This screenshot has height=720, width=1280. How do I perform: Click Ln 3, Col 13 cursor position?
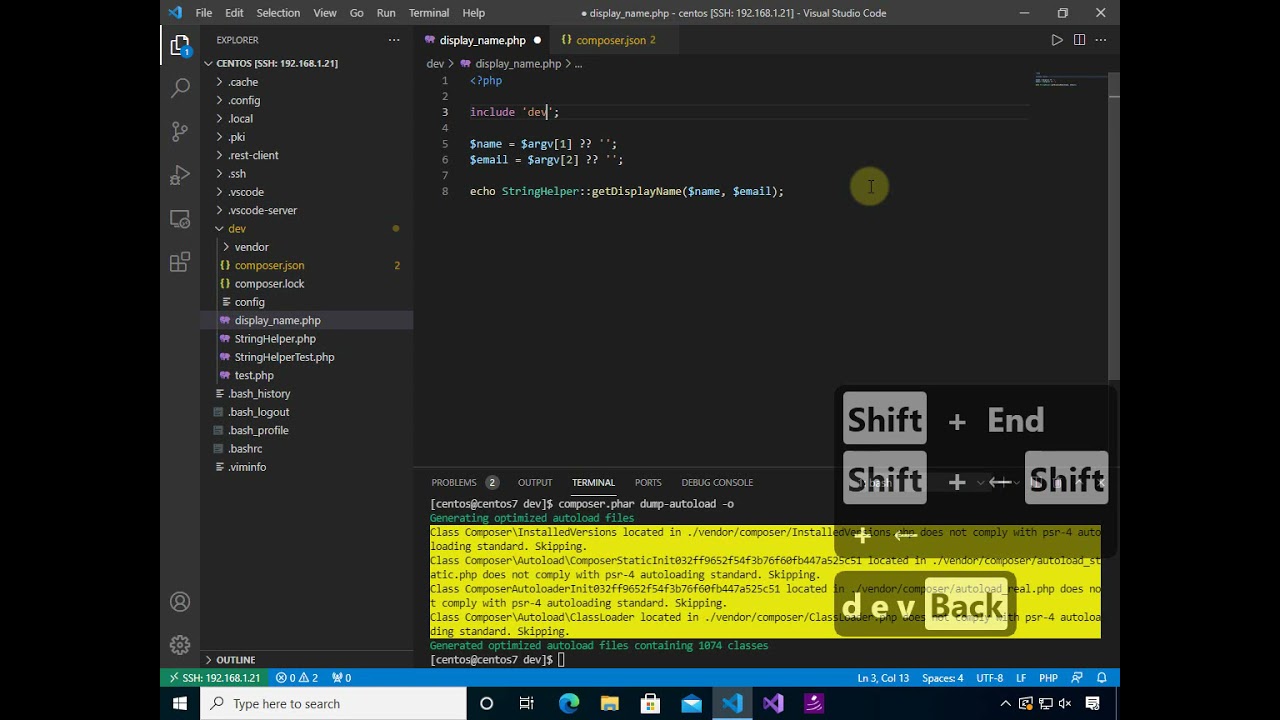883,677
